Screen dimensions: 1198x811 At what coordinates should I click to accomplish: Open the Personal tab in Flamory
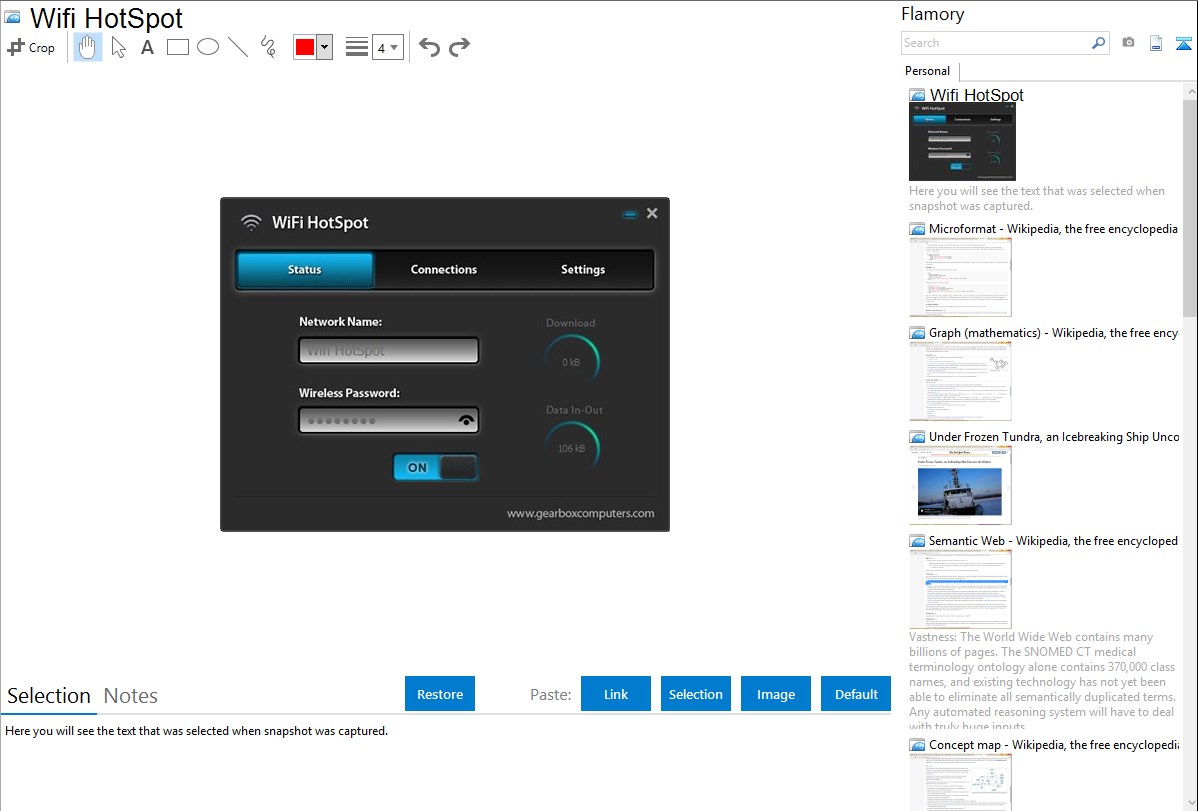click(x=927, y=71)
